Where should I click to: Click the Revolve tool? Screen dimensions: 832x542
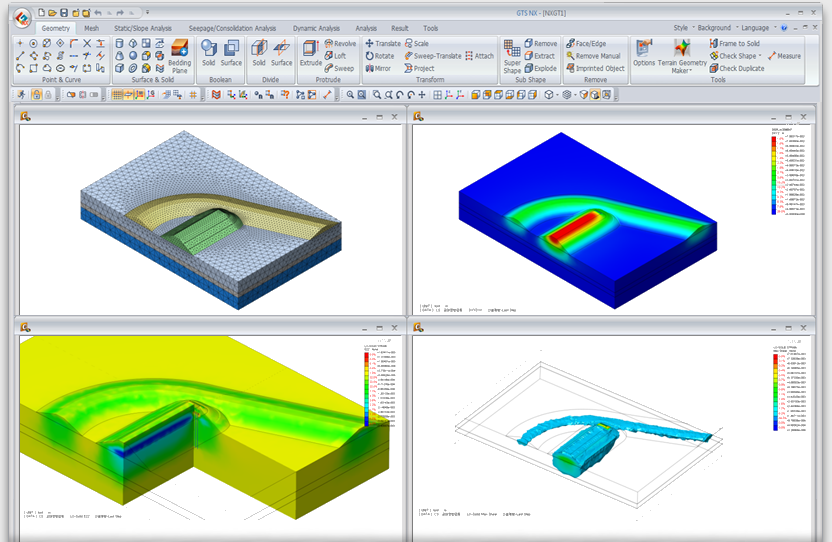[x=340, y=44]
